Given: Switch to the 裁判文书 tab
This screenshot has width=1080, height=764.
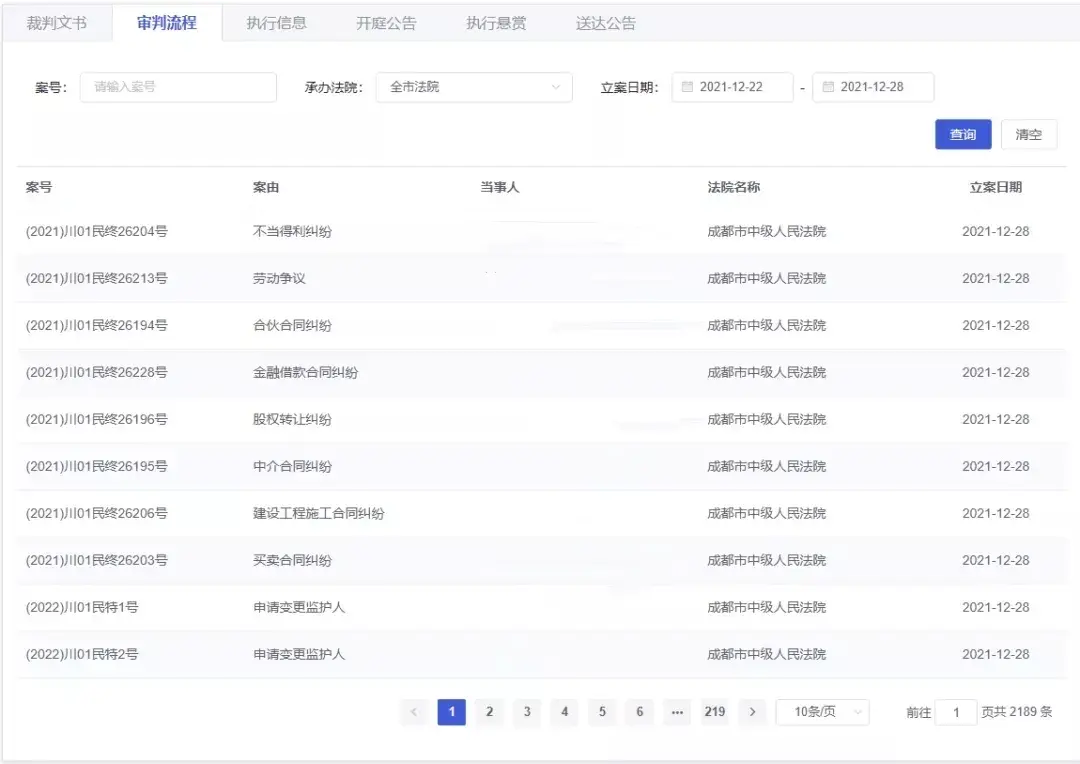Looking at the screenshot, I should (x=57, y=23).
